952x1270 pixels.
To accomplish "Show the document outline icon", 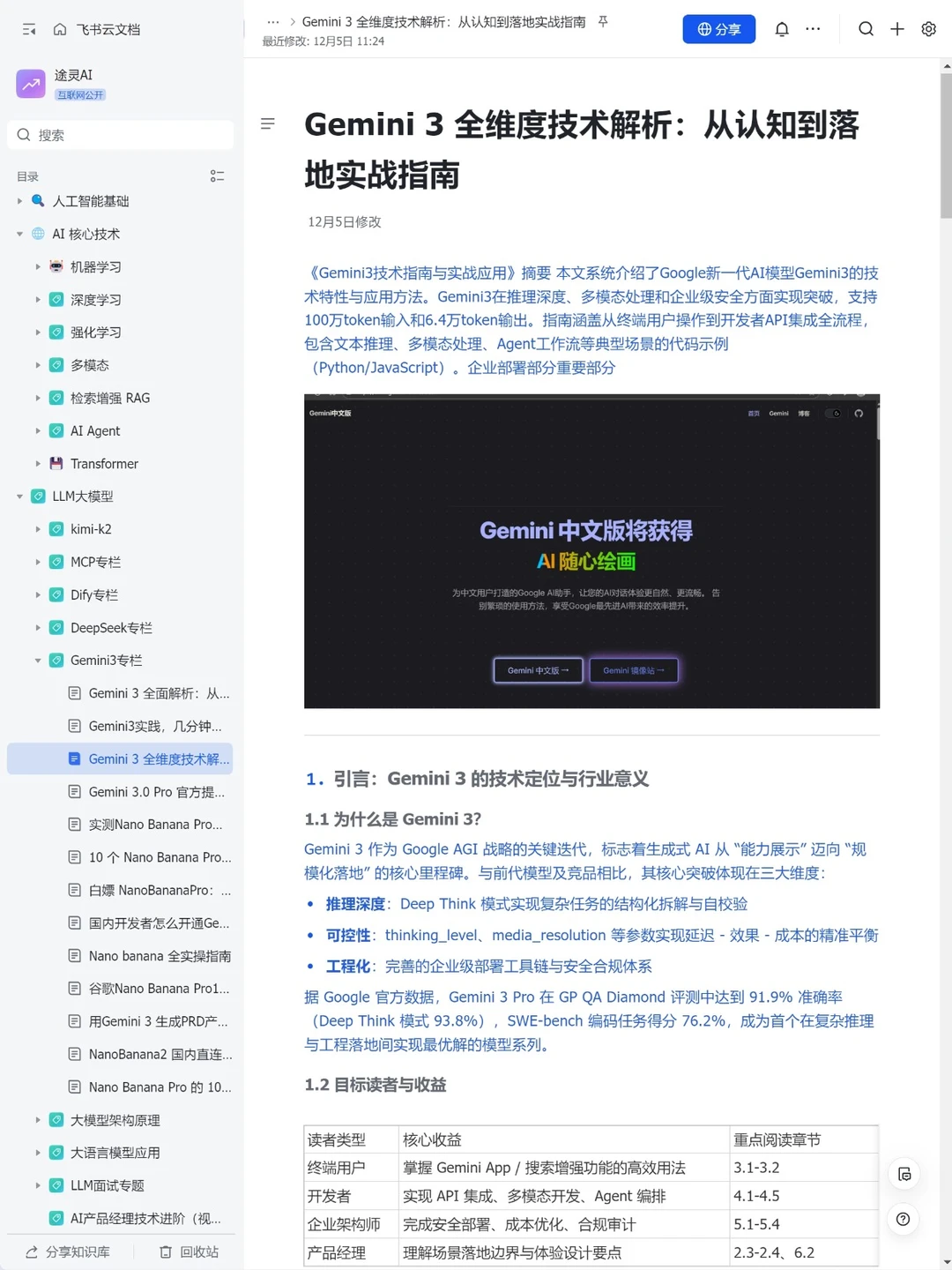I will [268, 123].
